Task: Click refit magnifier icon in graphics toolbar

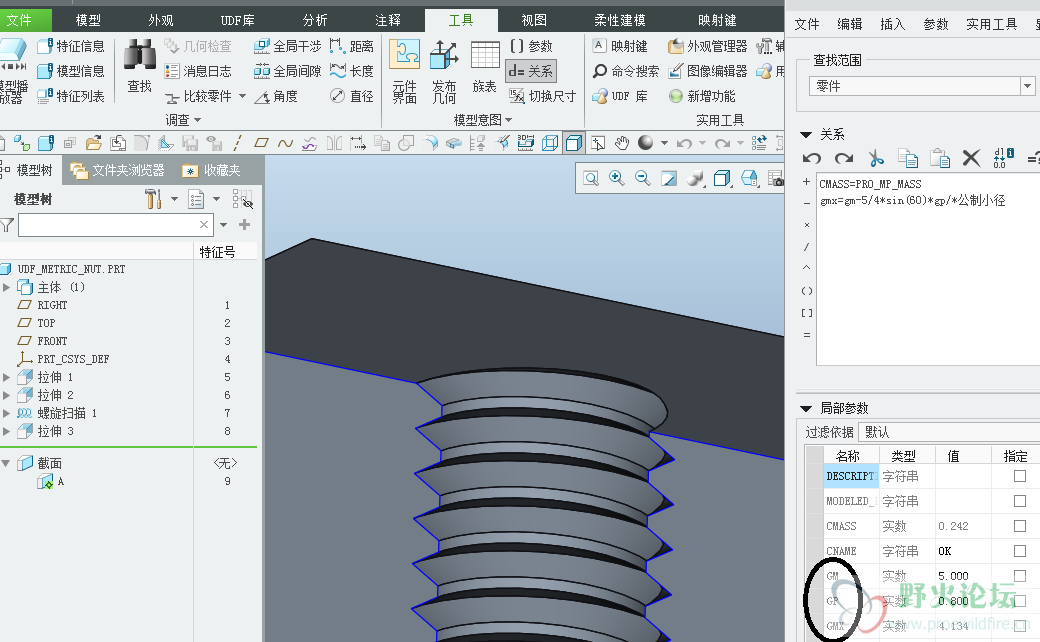Action: 591,178
